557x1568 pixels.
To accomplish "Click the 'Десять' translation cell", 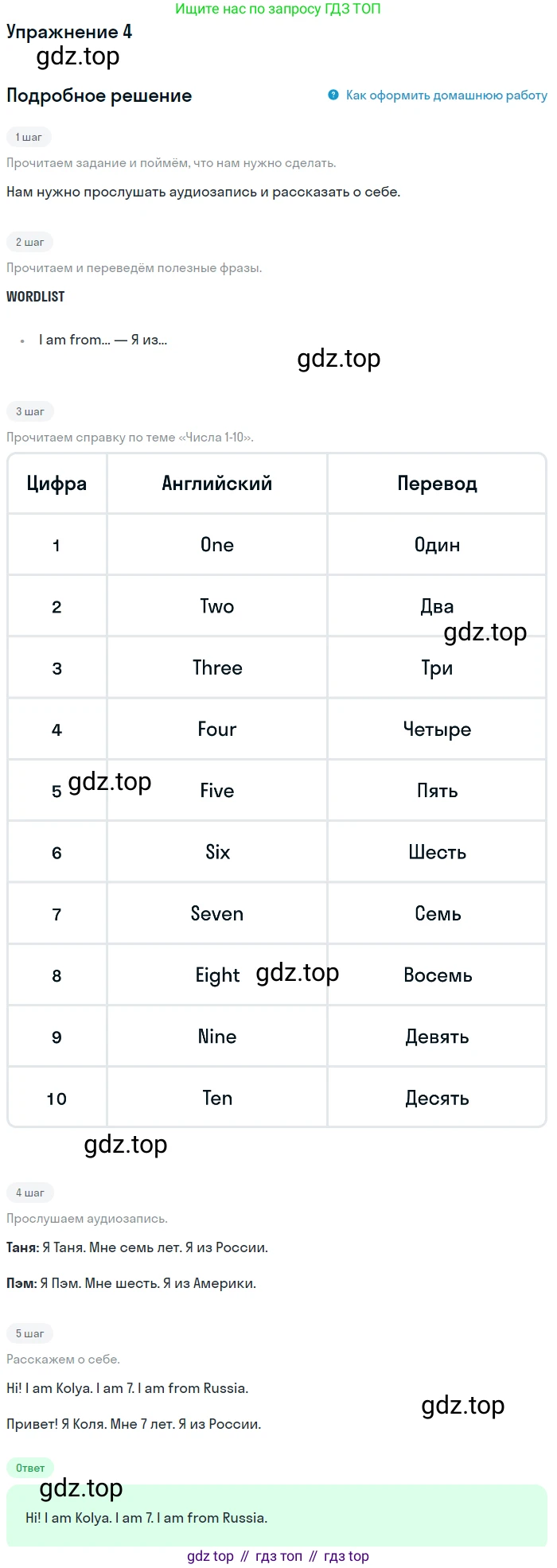I will 437,1099.
